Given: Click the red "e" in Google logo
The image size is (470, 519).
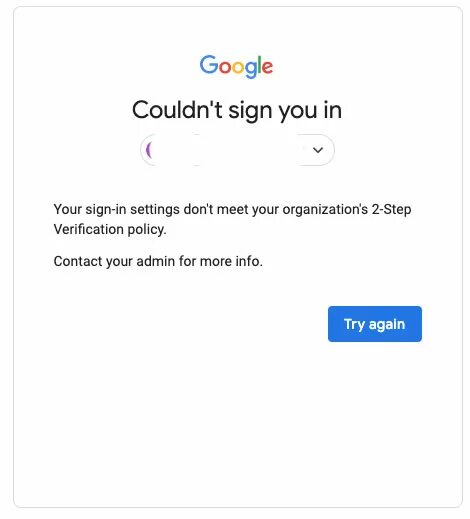Looking at the screenshot, I should pos(268,67).
